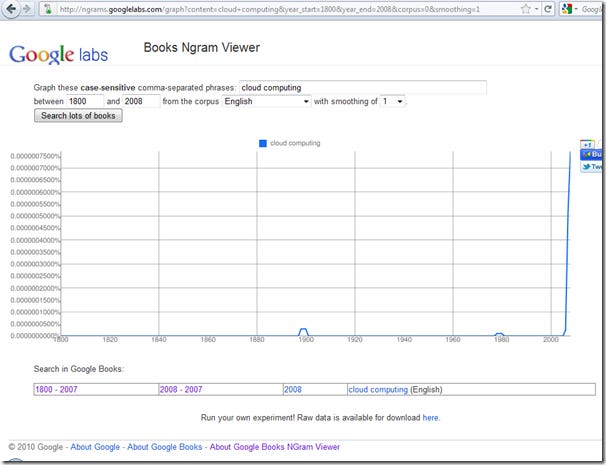Edit the start year field 1800
This screenshot has width=606, height=465.
click(85, 101)
